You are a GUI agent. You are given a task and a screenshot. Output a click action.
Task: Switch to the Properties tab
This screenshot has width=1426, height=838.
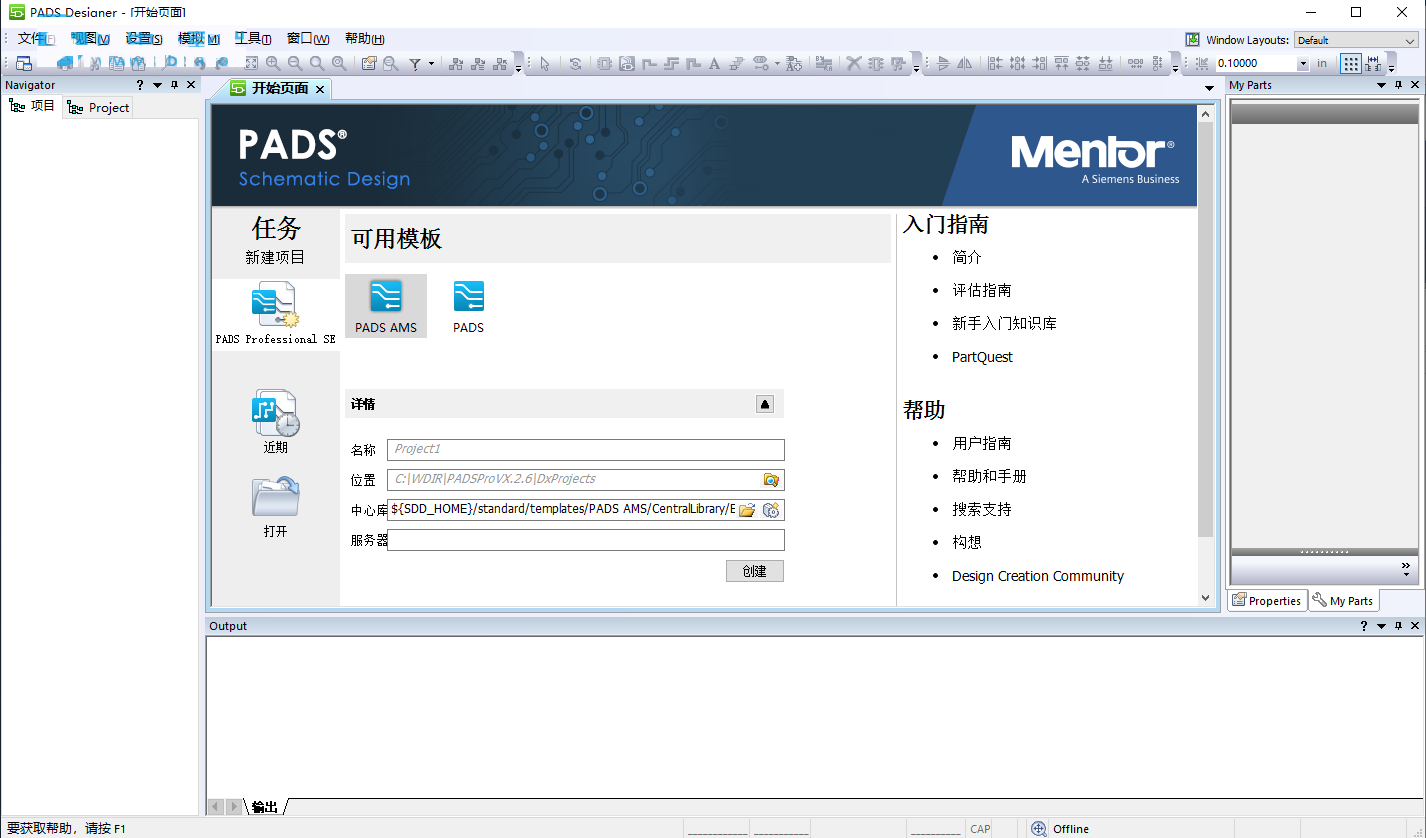click(x=1267, y=600)
